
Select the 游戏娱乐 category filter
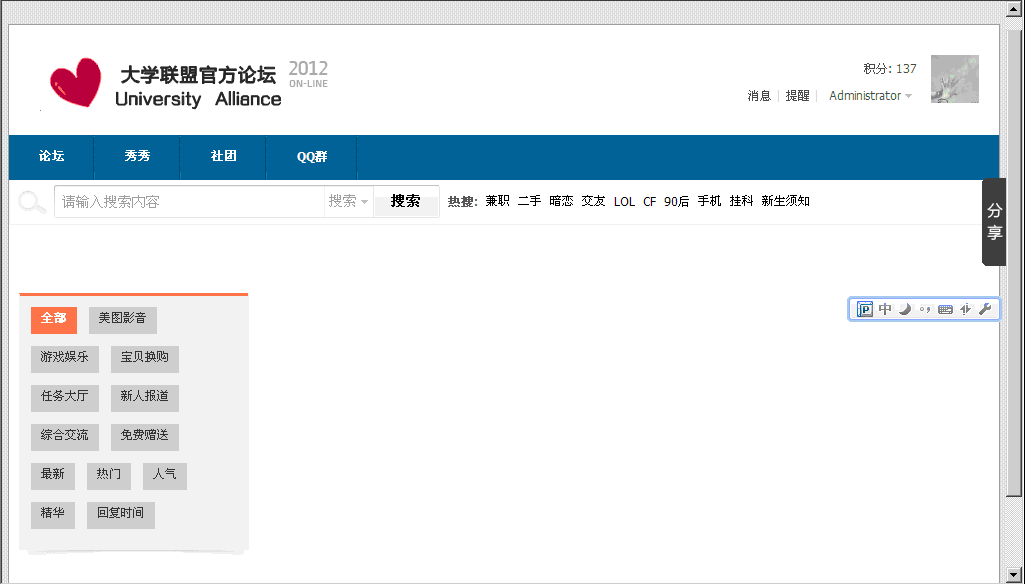point(65,360)
